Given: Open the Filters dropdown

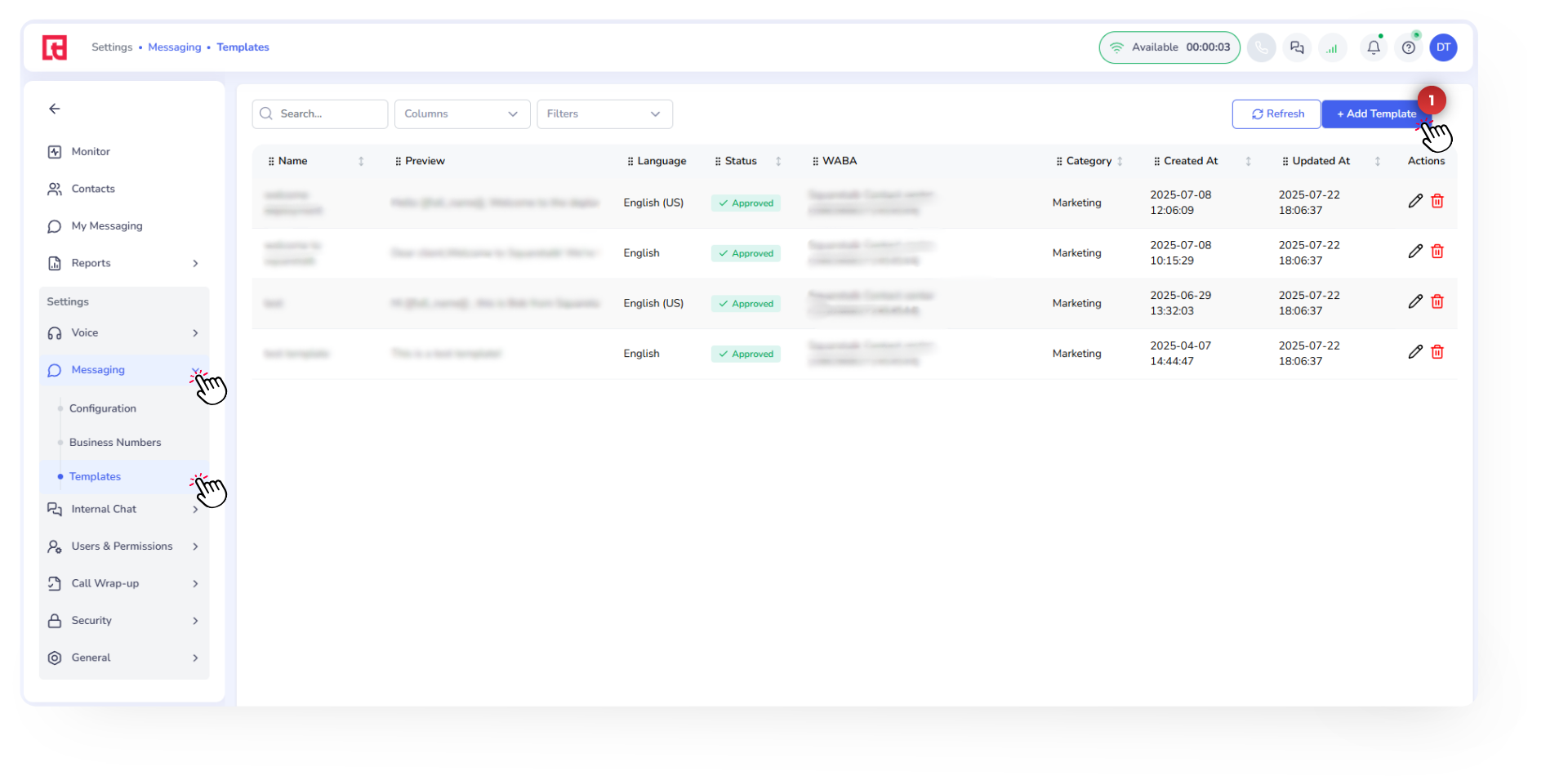Looking at the screenshot, I should click(x=604, y=114).
